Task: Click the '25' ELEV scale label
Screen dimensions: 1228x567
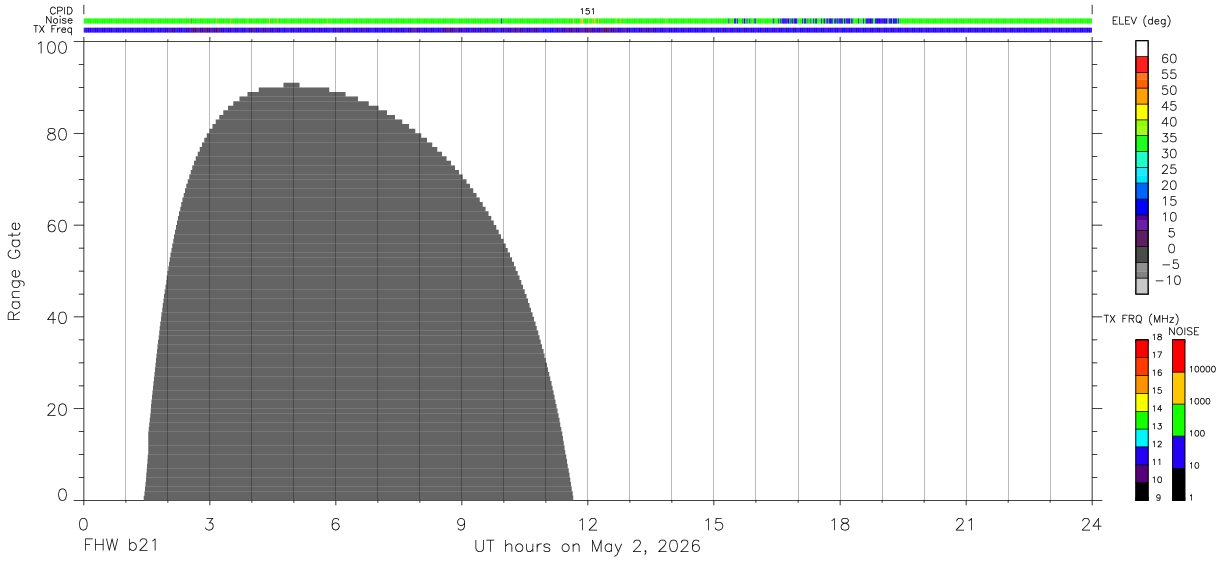Action: point(1168,169)
